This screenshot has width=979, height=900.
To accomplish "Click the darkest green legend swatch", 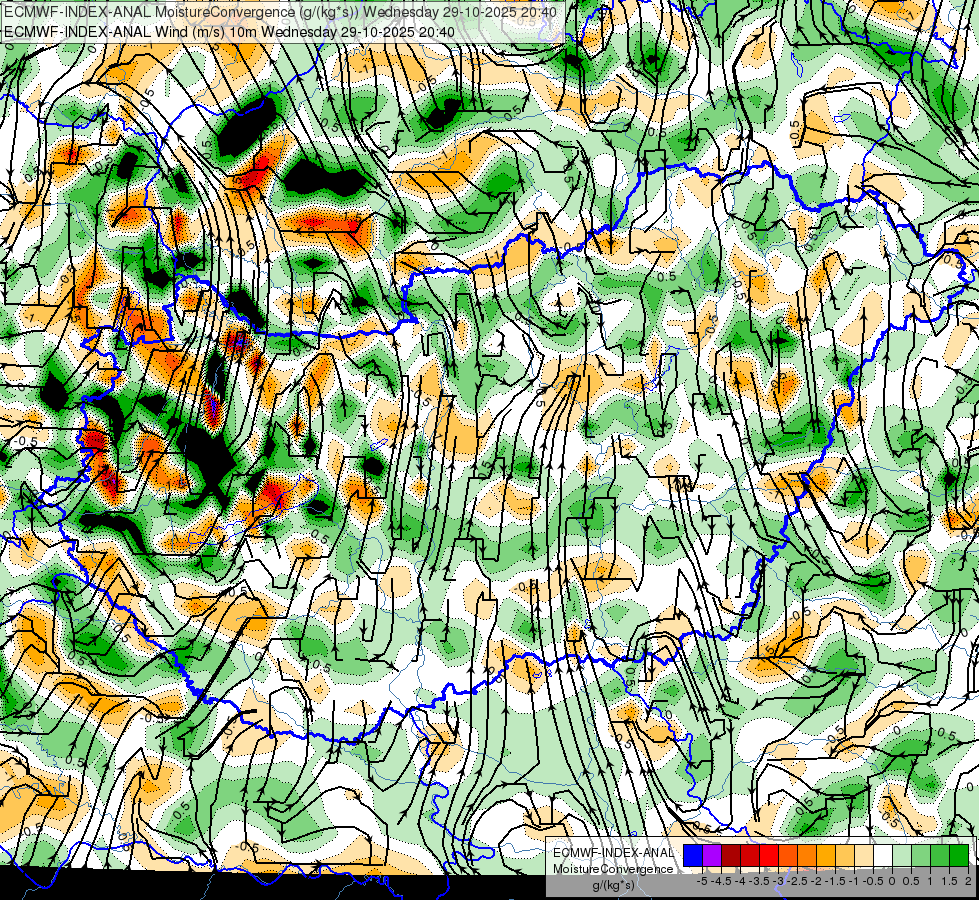I will [959, 855].
